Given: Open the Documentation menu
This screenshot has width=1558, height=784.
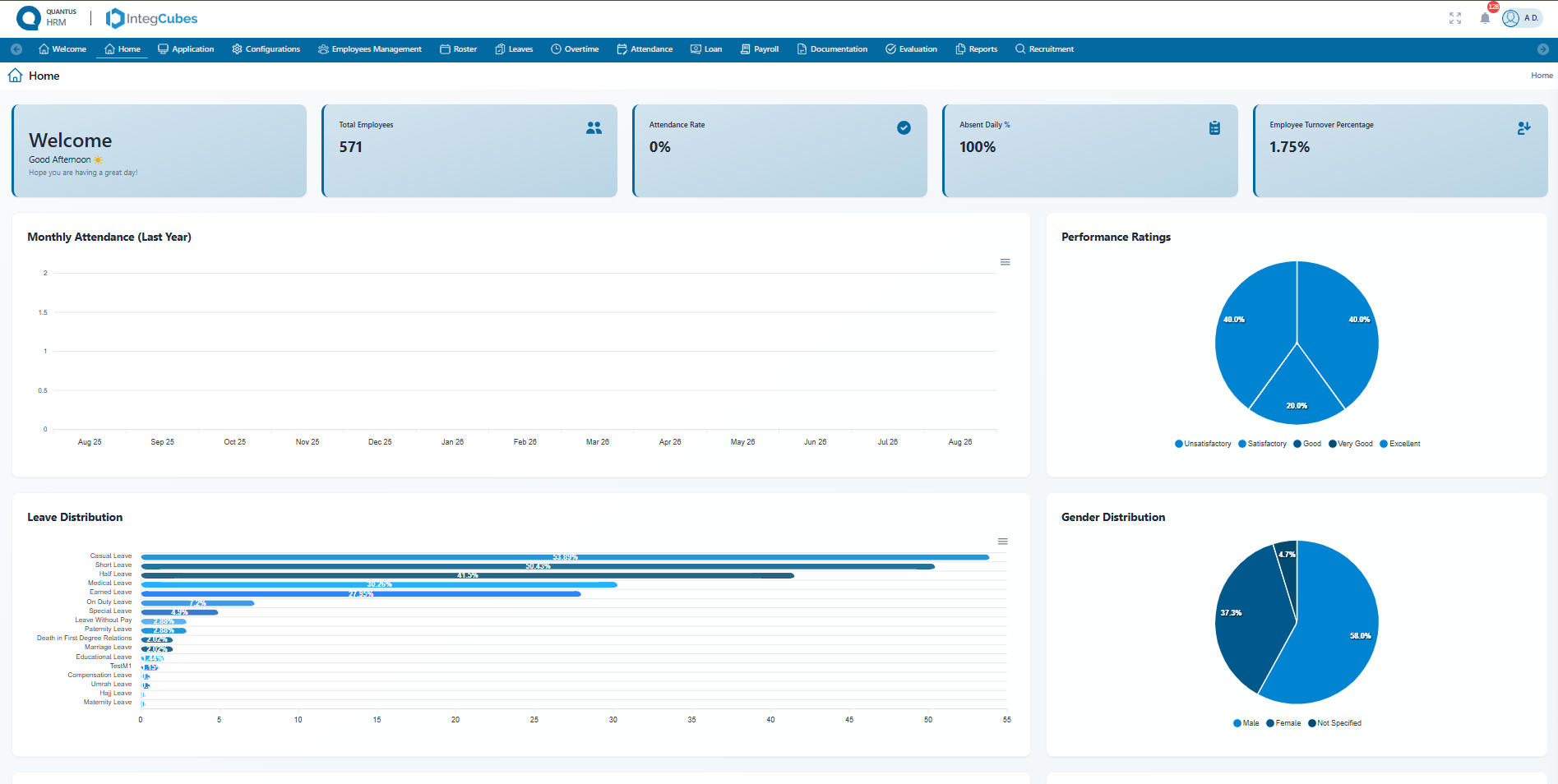Looking at the screenshot, I should click(832, 49).
